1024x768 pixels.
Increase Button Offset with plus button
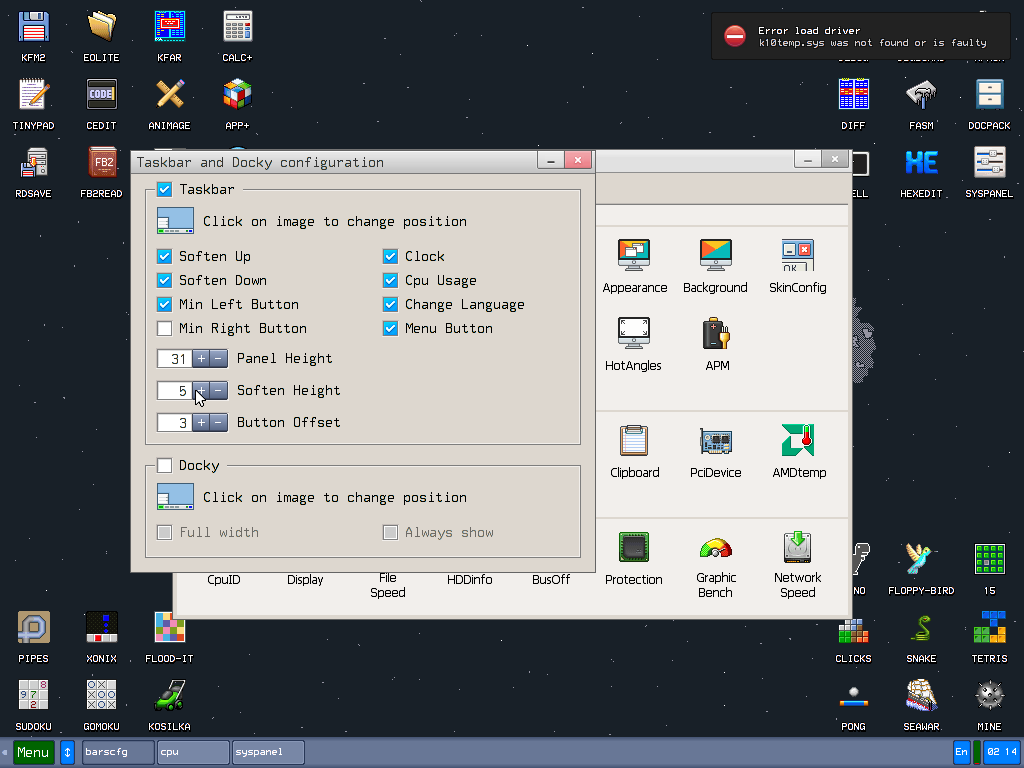click(201, 422)
